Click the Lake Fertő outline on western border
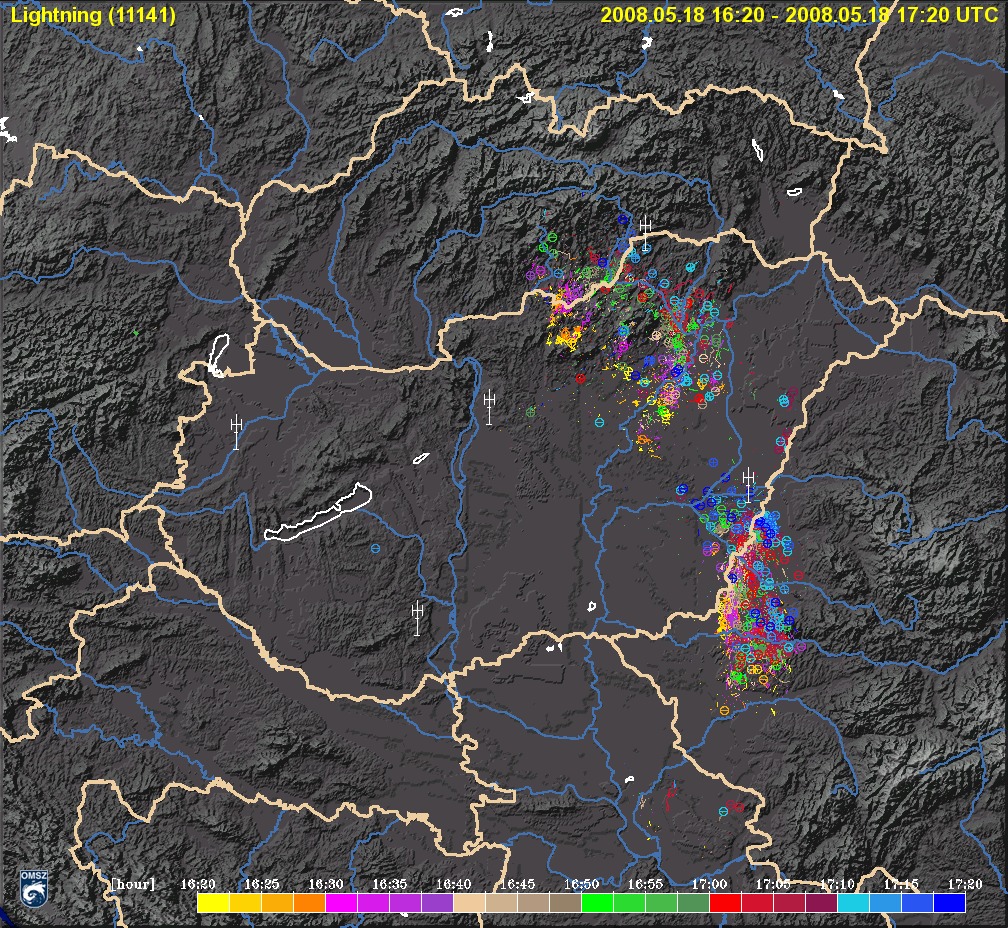Screen dimensions: 1008x928 tap(218, 356)
